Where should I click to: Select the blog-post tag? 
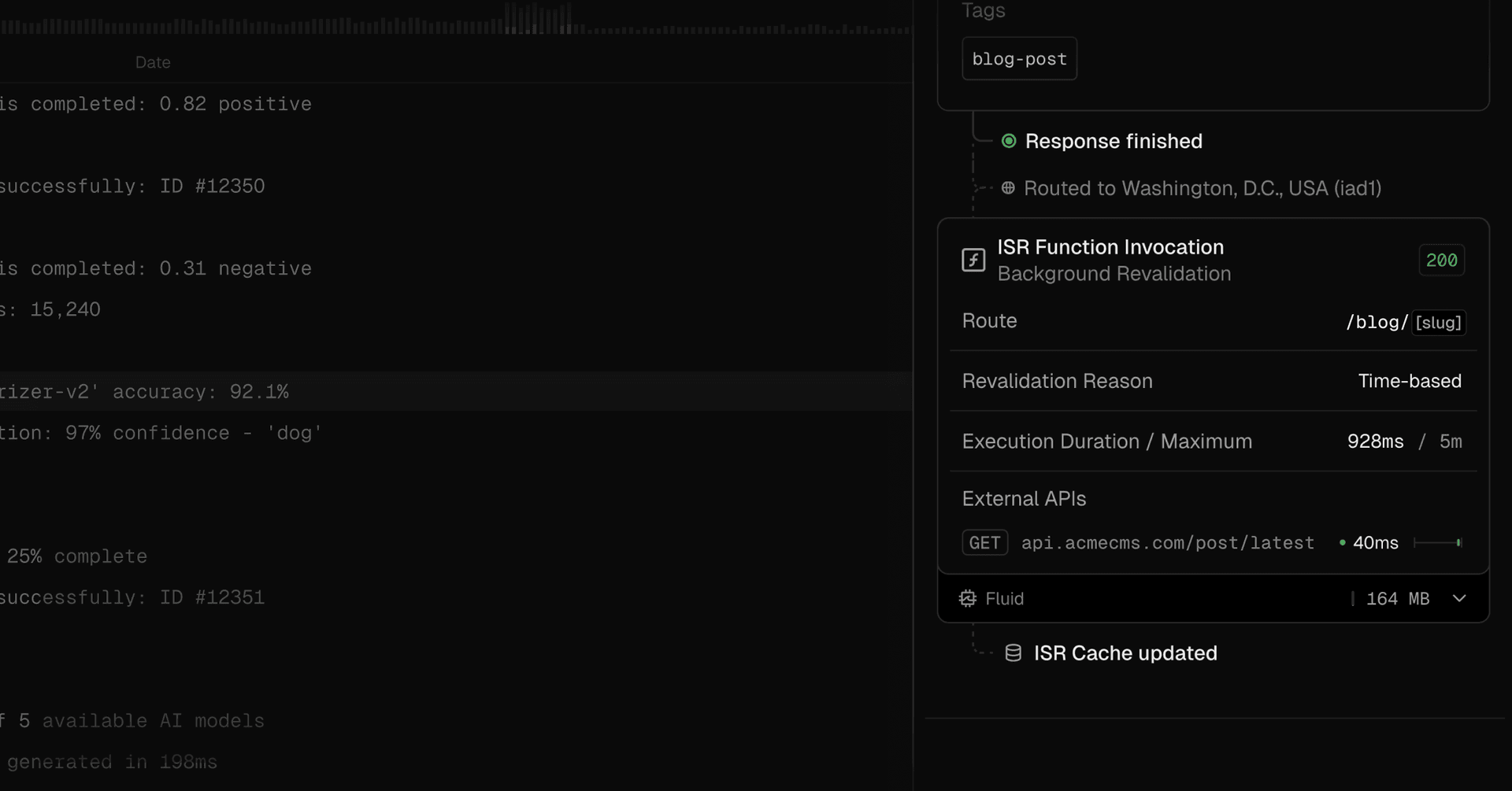coord(1019,59)
